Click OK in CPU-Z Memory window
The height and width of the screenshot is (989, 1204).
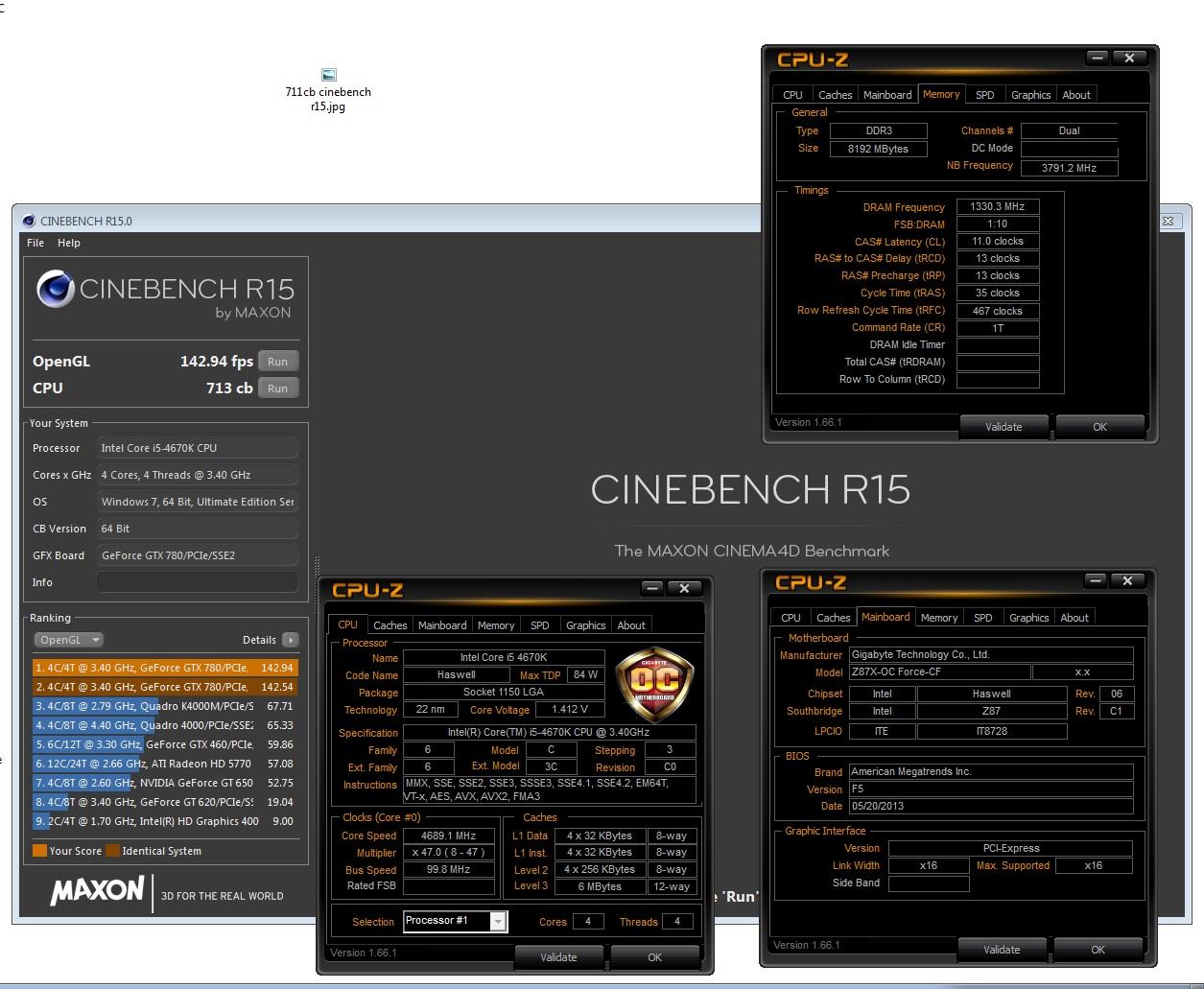(1099, 427)
